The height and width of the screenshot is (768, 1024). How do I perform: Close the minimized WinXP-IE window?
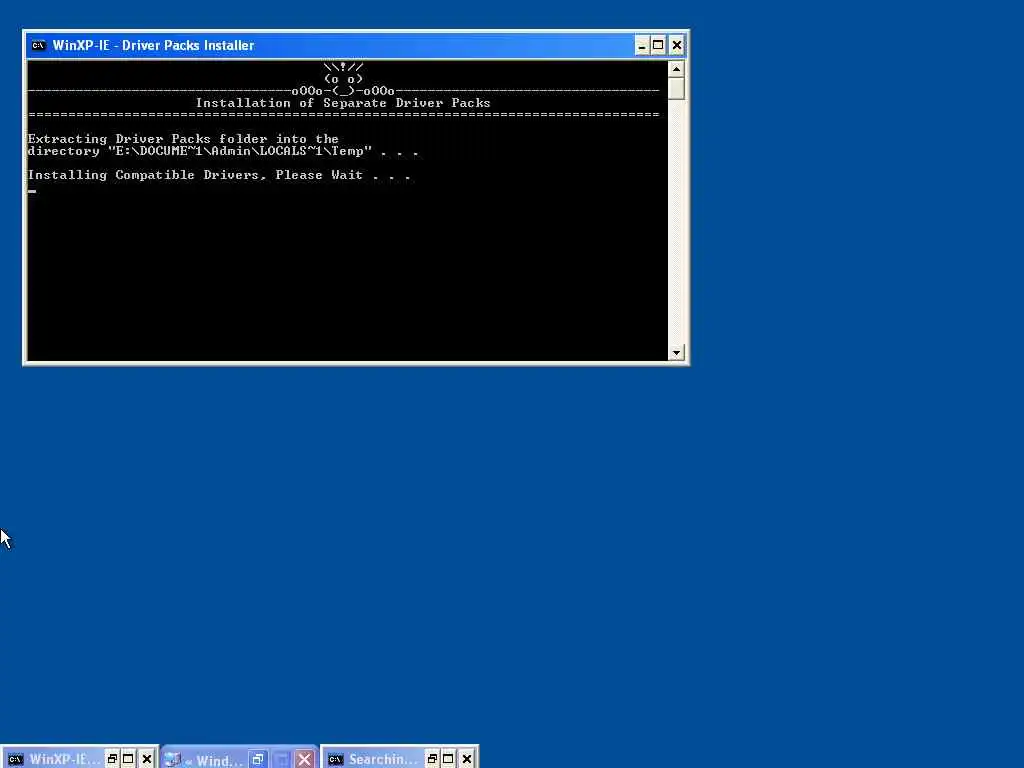147,759
